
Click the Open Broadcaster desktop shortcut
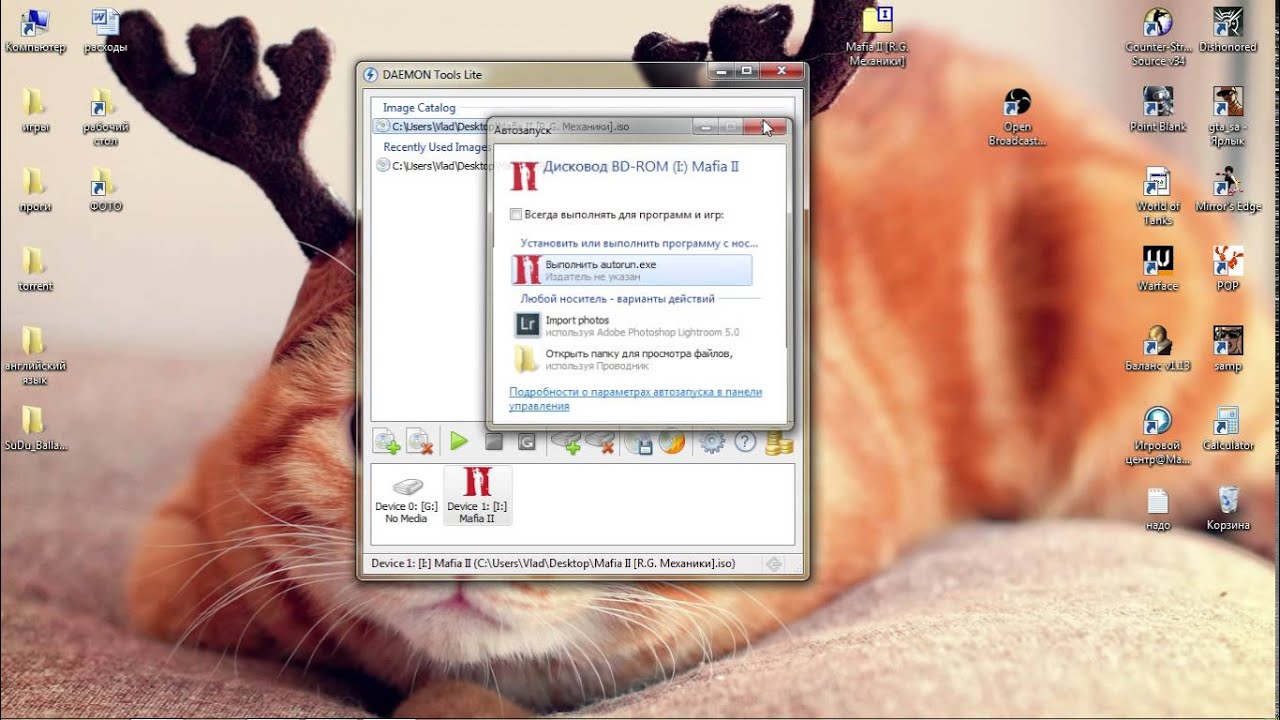pos(1017,117)
